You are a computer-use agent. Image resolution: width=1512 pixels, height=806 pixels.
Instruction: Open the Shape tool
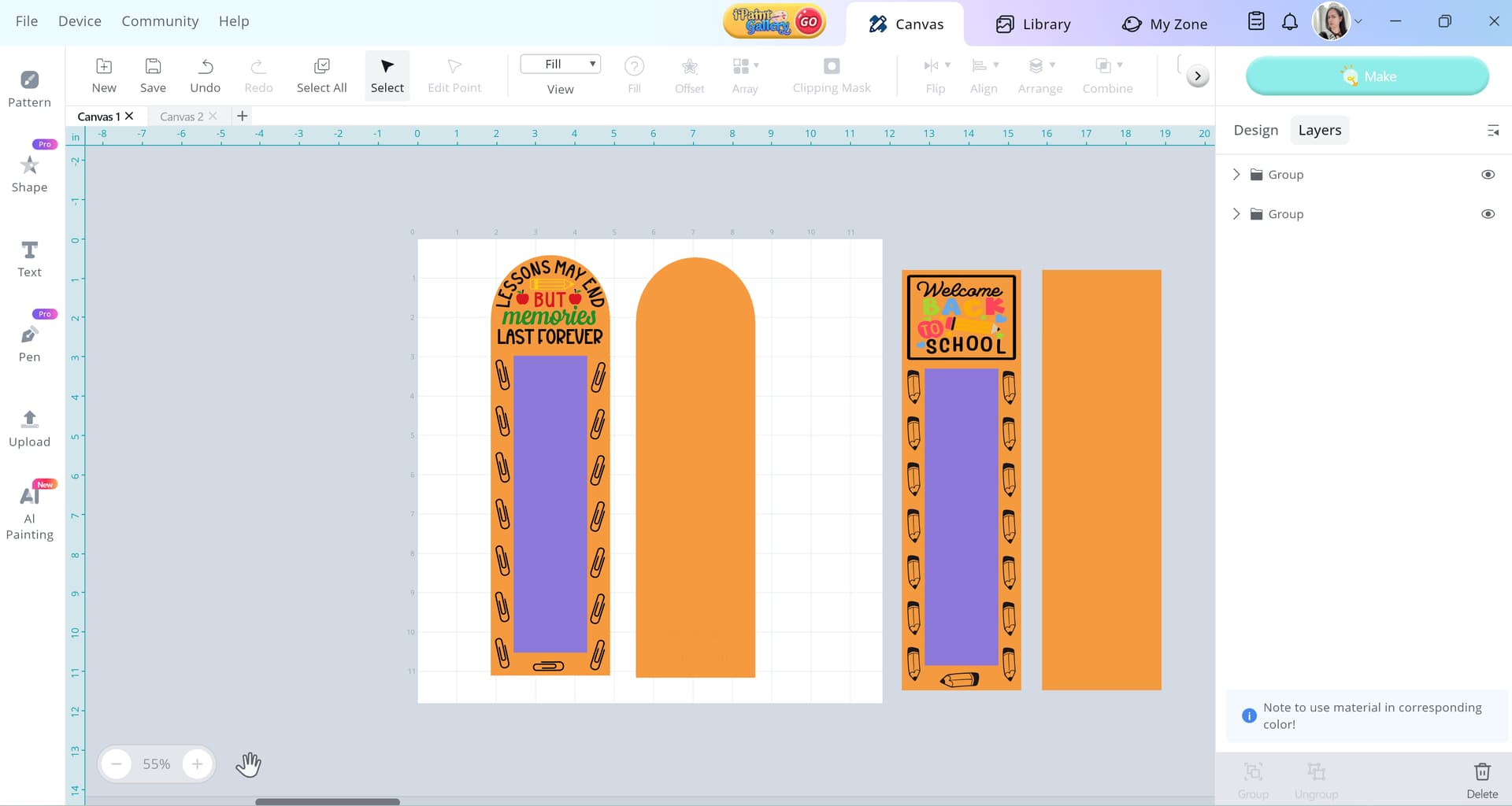click(29, 174)
